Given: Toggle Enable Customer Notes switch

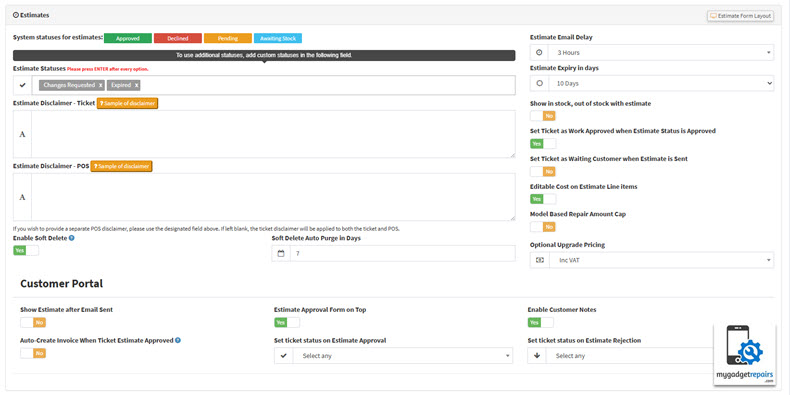Looking at the screenshot, I should coord(541,322).
